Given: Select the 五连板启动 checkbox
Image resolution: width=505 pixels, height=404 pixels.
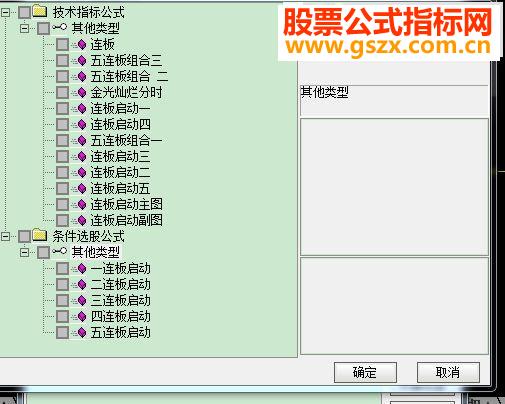Looking at the screenshot, I should click(x=62, y=332).
